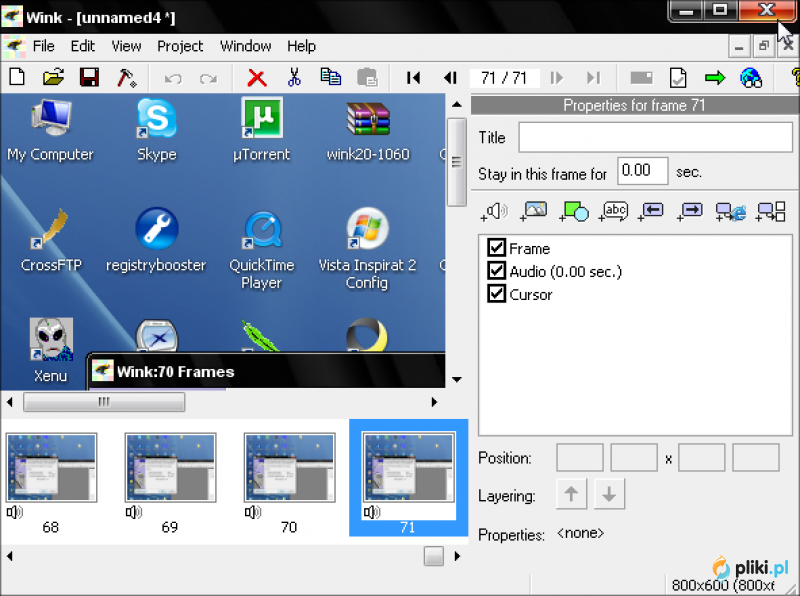Create a new project with New icon
800x596 pixels.
click(17, 78)
